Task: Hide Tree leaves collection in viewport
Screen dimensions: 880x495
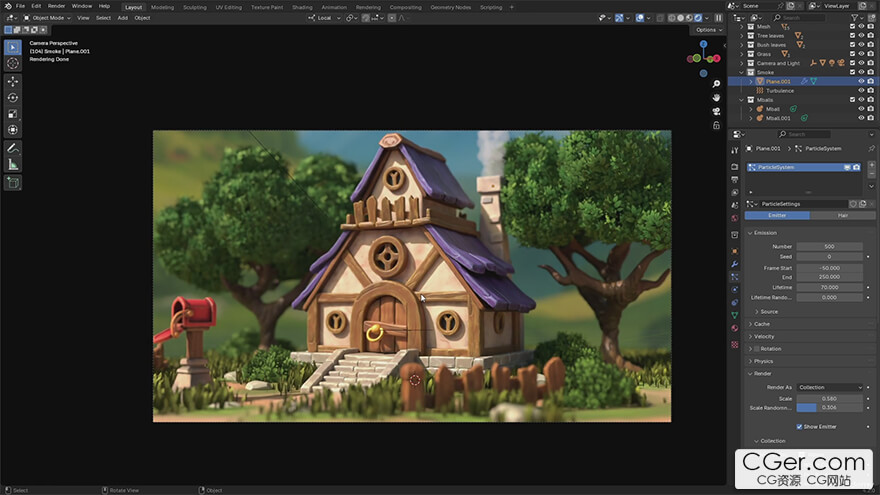Action: point(861,35)
